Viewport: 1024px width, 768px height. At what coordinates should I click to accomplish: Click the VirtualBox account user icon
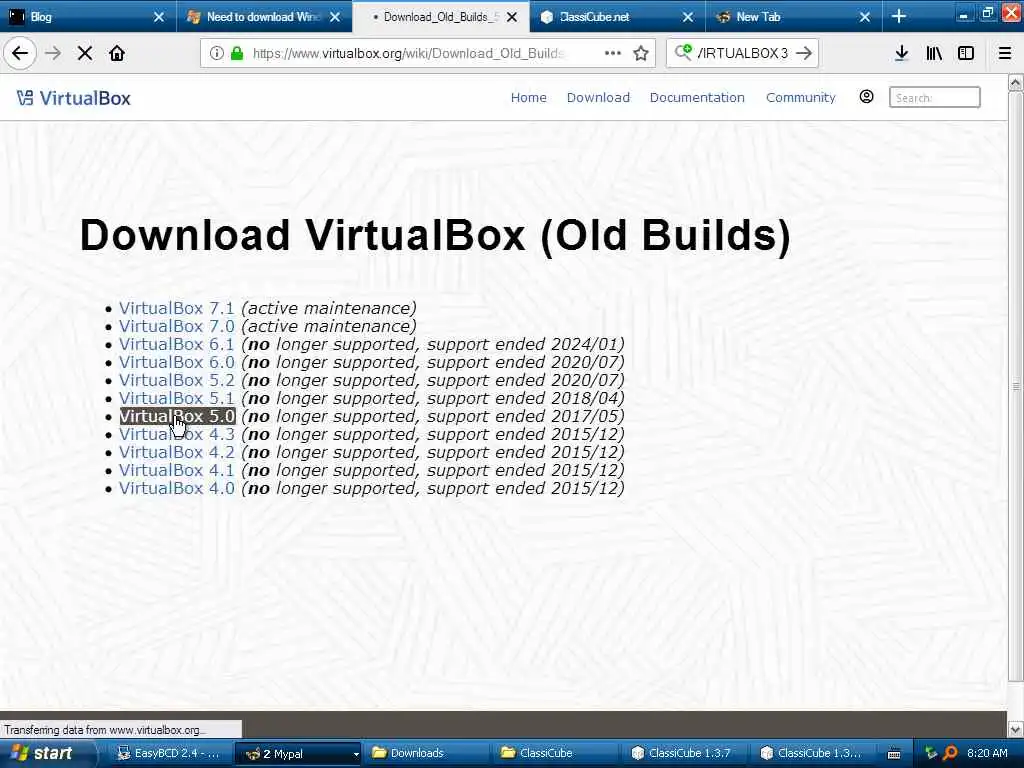click(866, 97)
